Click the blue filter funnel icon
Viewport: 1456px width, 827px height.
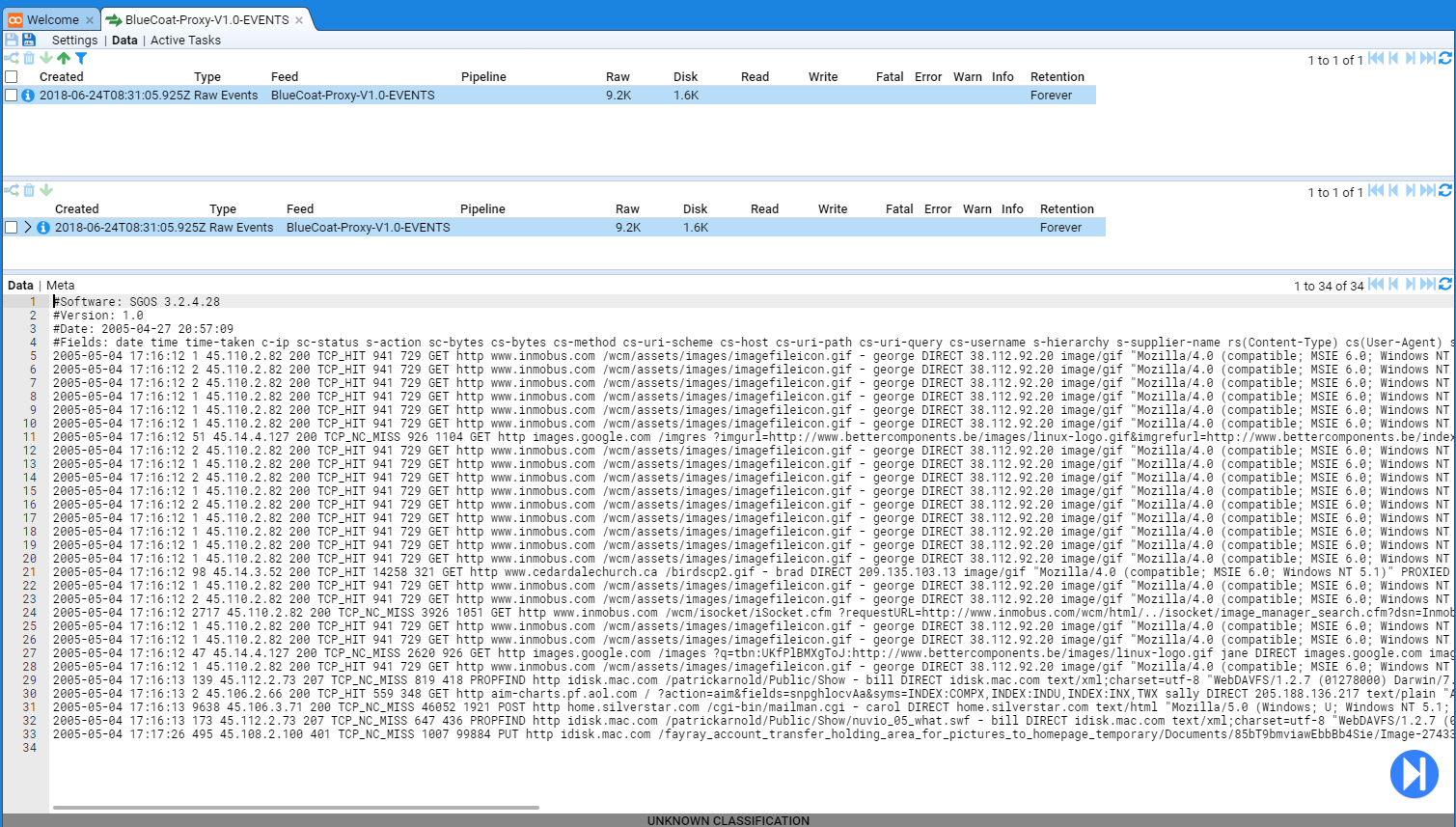81,59
